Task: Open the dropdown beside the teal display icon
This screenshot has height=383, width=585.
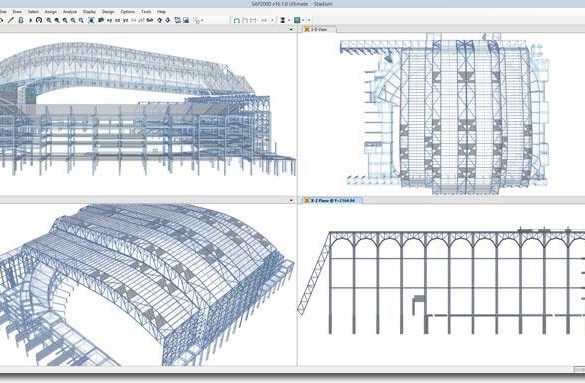Action: point(303,20)
